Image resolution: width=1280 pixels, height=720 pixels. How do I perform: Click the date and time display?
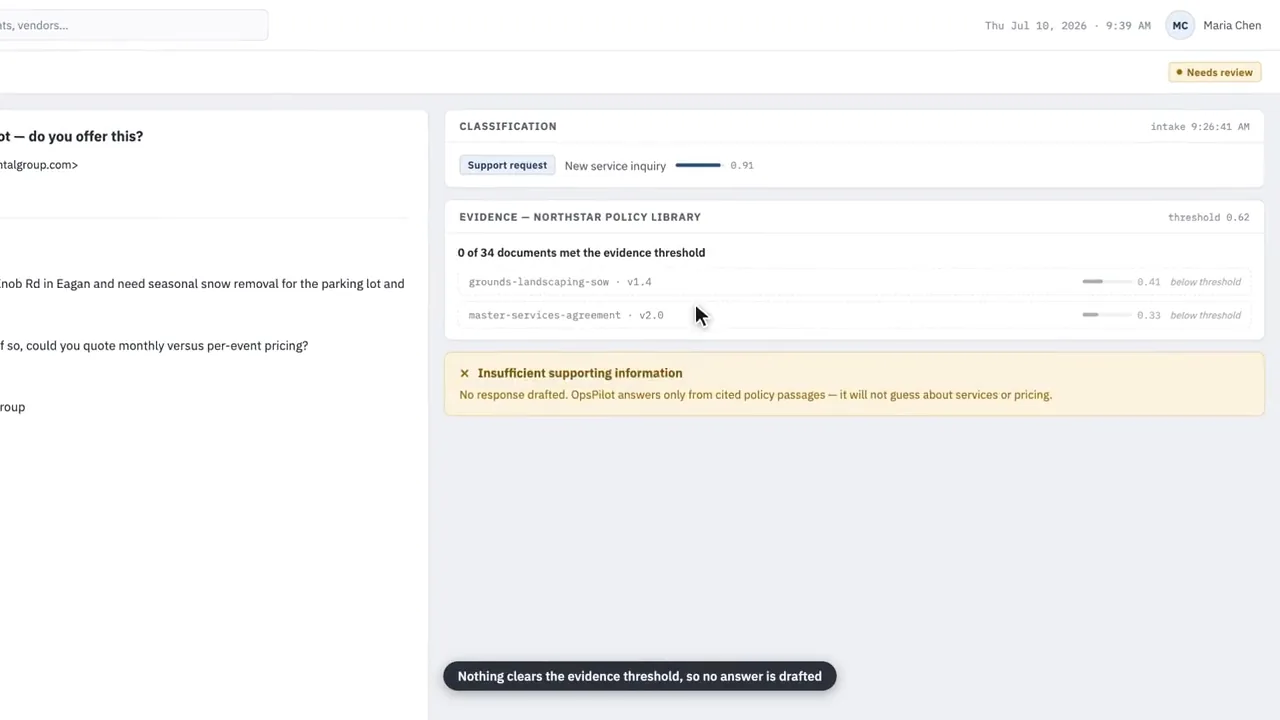click(1067, 25)
